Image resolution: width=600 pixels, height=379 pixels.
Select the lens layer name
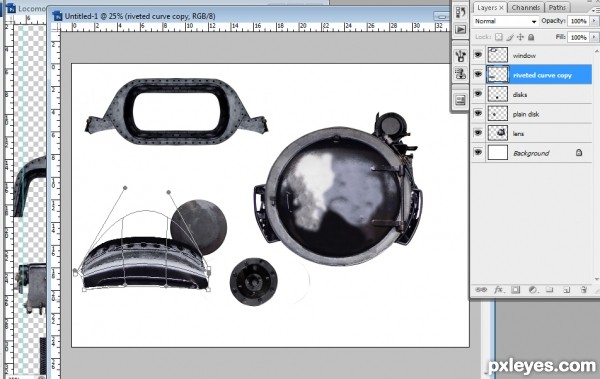click(518, 134)
